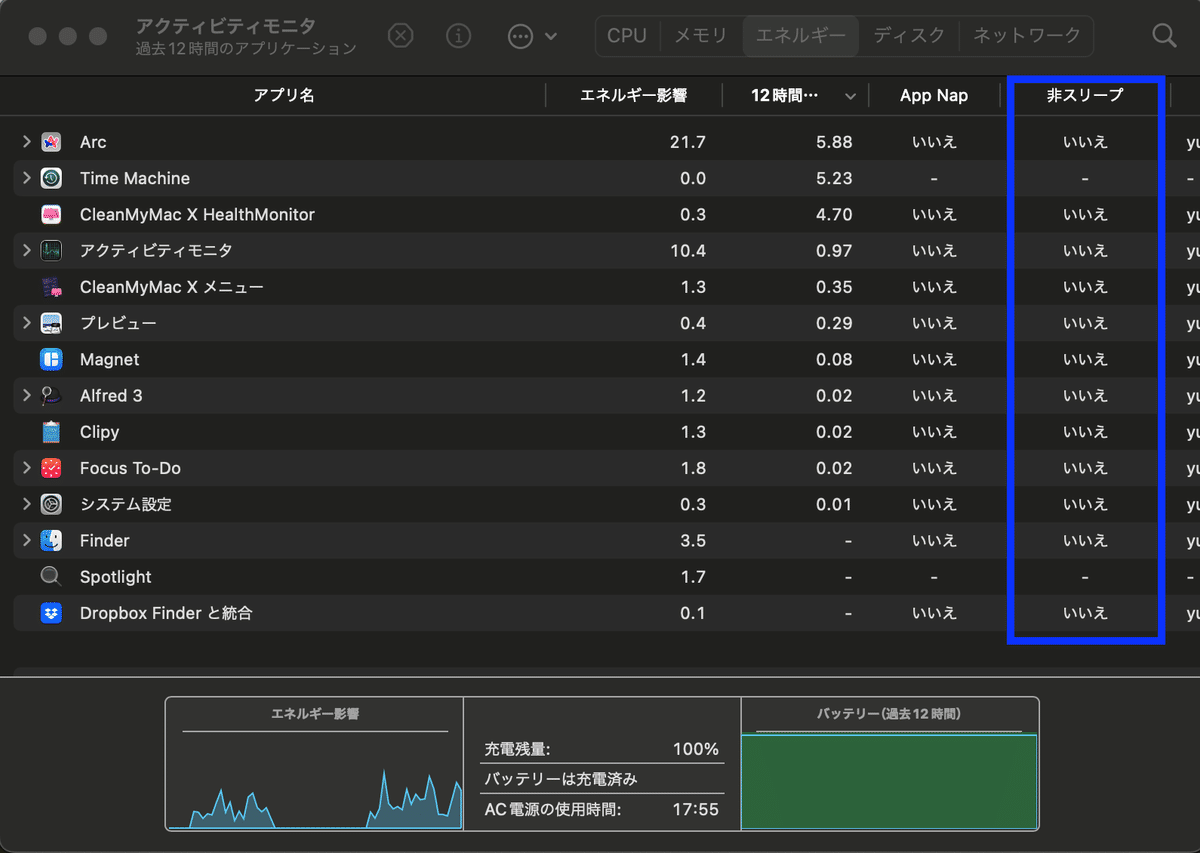Click Finder's energy impact value 3.5
The width and height of the screenshot is (1200, 853).
(693, 540)
